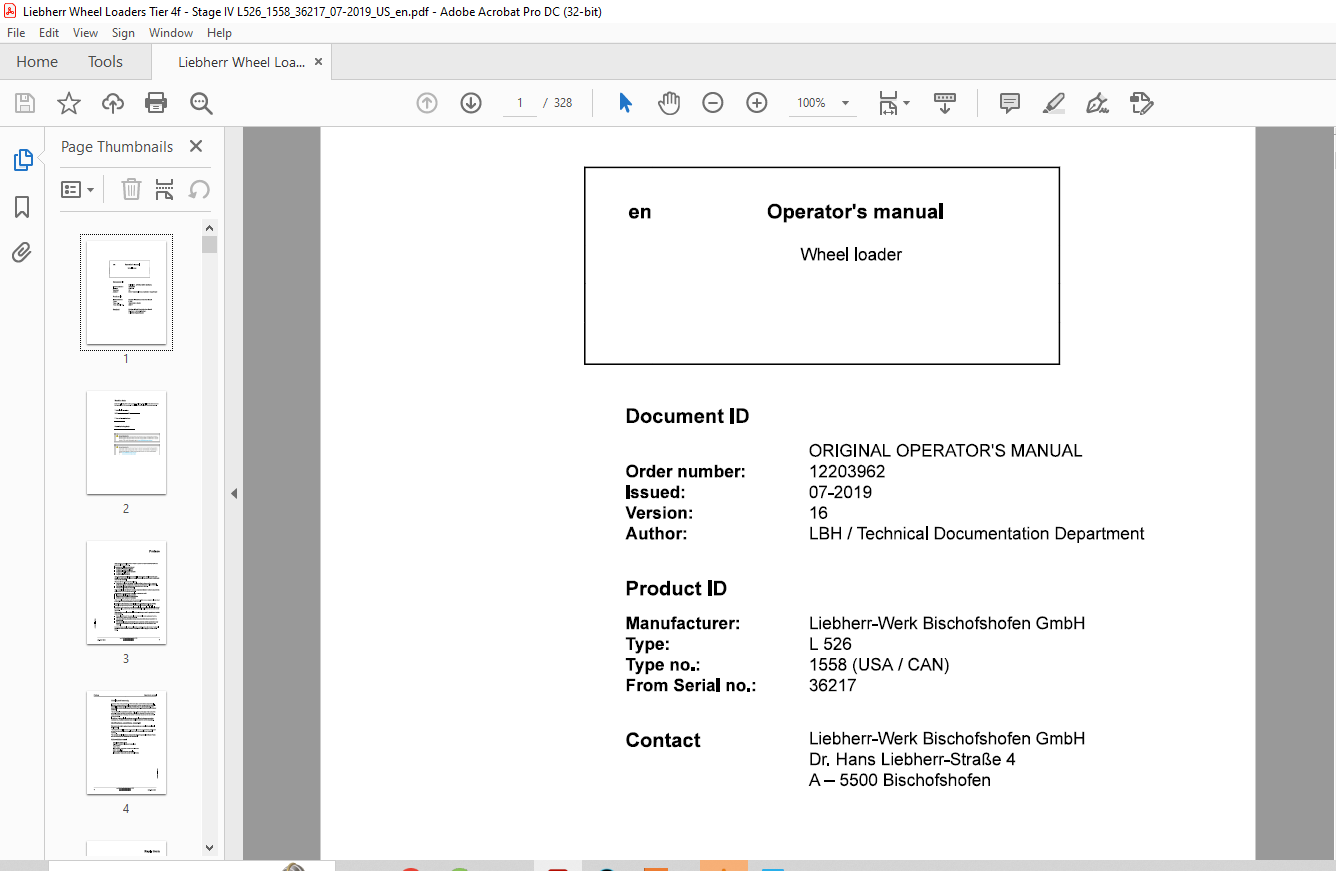Open the Attachments paperclip panel
The image size is (1336, 871).
point(22,252)
